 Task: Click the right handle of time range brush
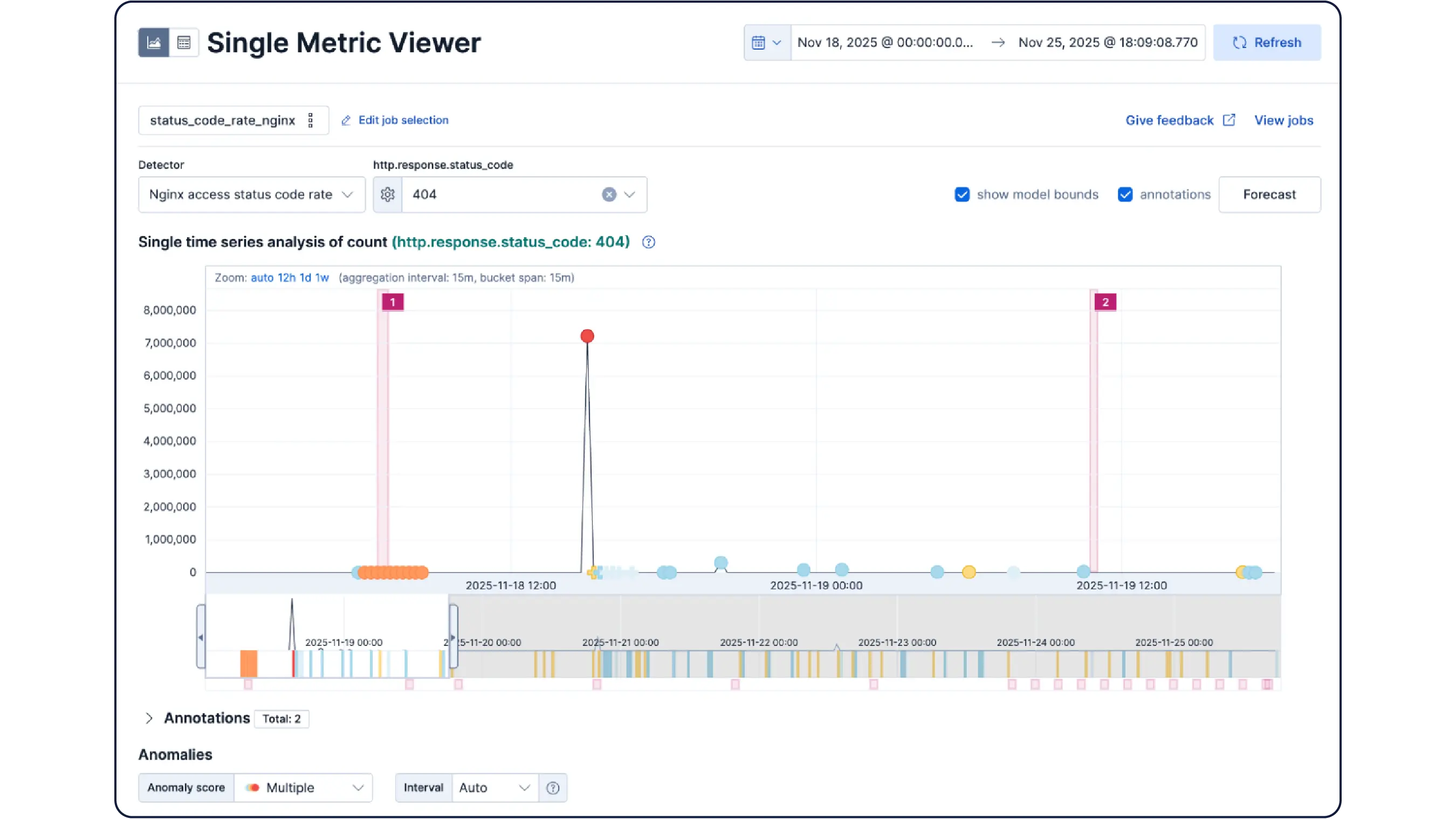coord(454,637)
